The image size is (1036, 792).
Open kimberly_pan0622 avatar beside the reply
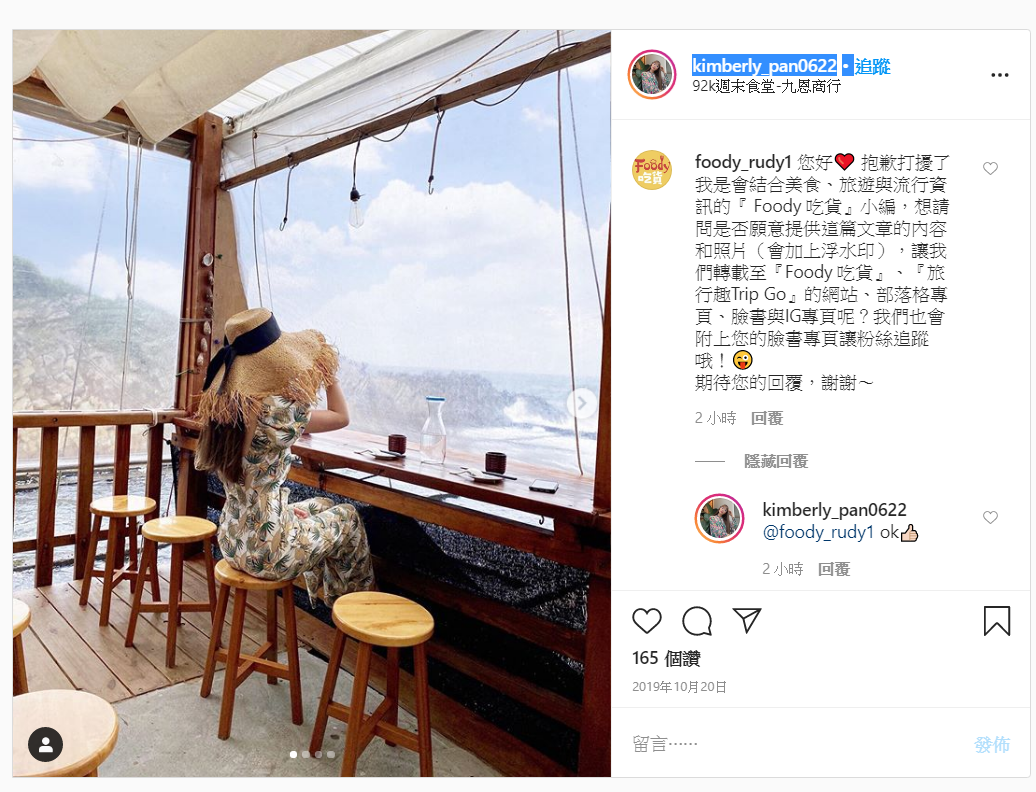[720, 519]
